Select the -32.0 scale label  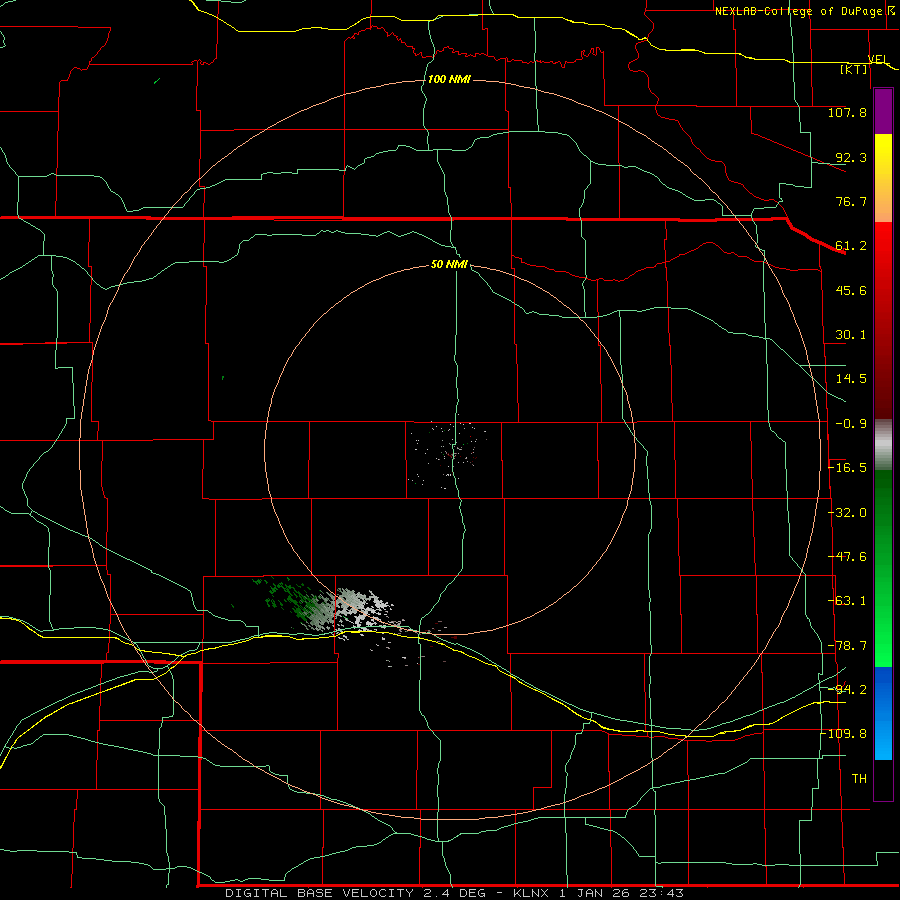847,513
